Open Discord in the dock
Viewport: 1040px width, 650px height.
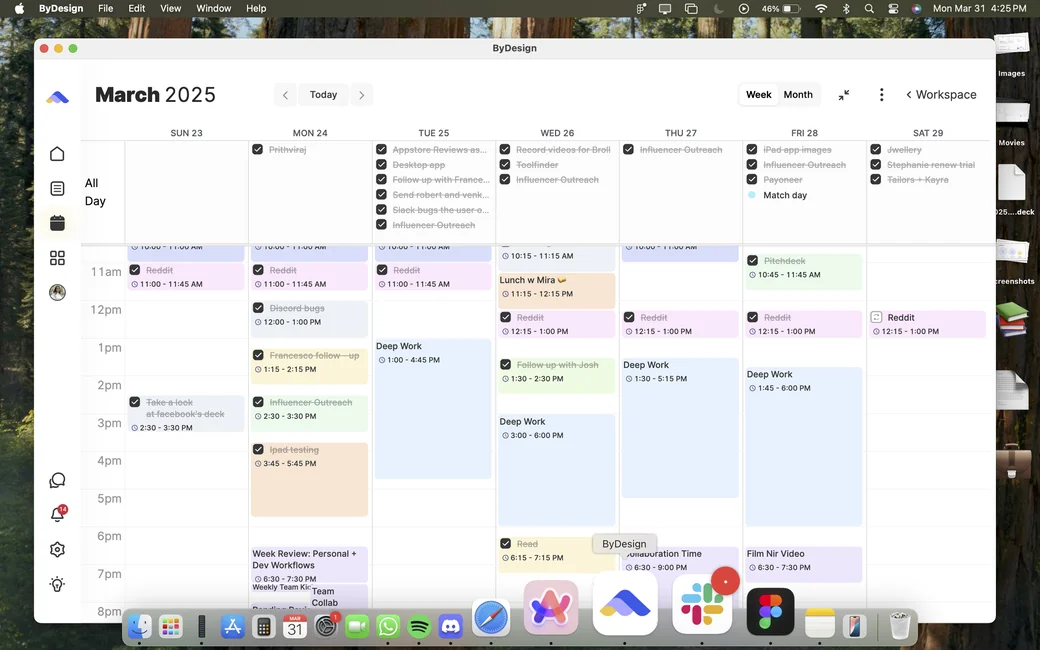pos(450,625)
